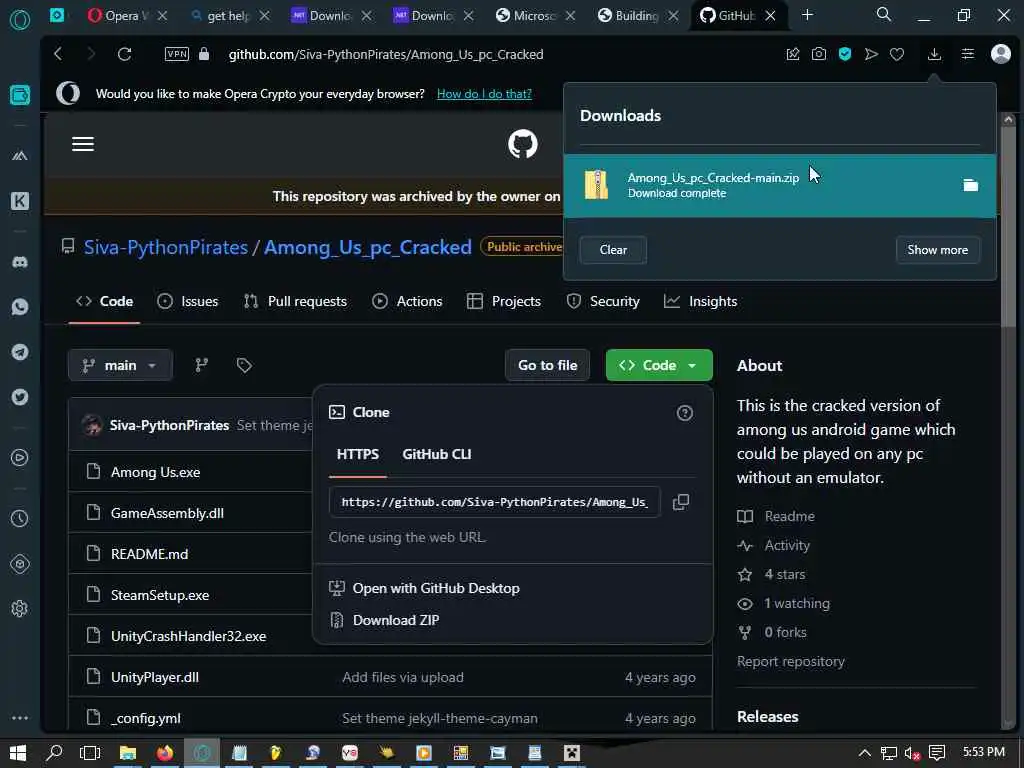Open Among_Us_pc_Cracked repository link
This screenshot has height=768, width=1024.
pos(368,248)
